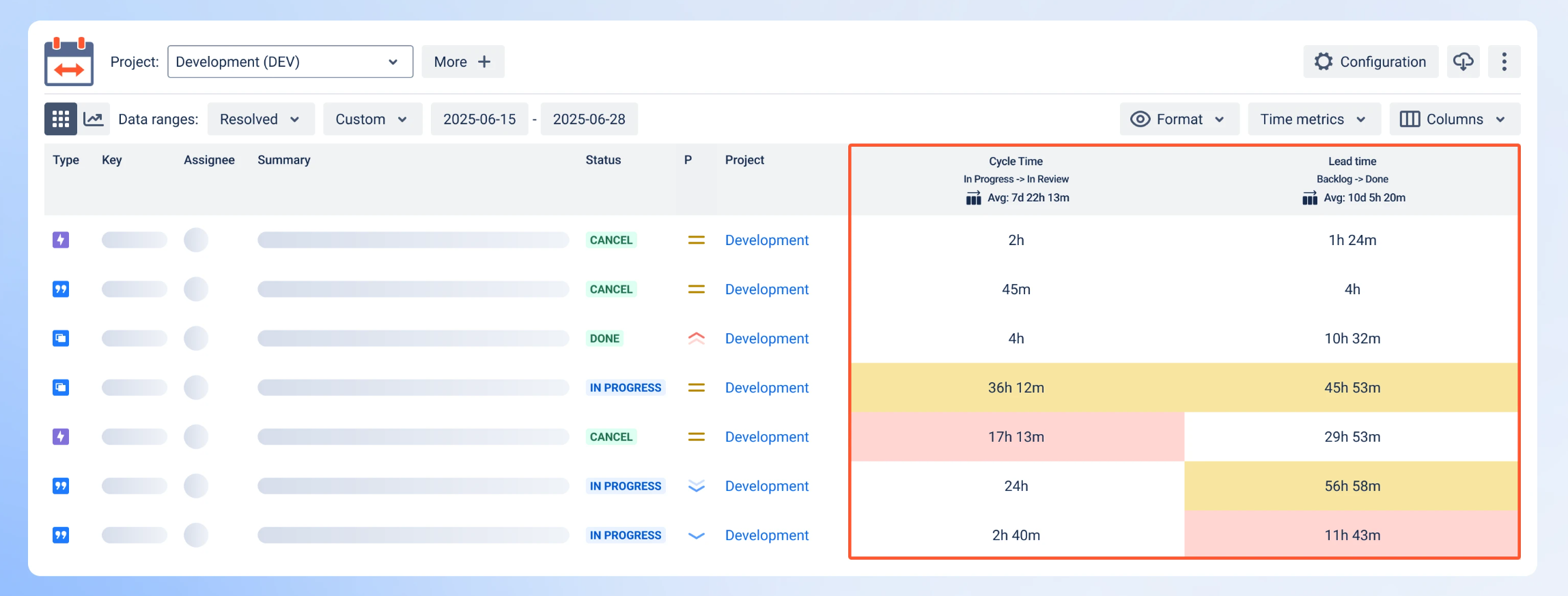Click issue type icon in 10h 32m row
Image resolution: width=1568 pixels, height=596 pixels.
[61, 338]
